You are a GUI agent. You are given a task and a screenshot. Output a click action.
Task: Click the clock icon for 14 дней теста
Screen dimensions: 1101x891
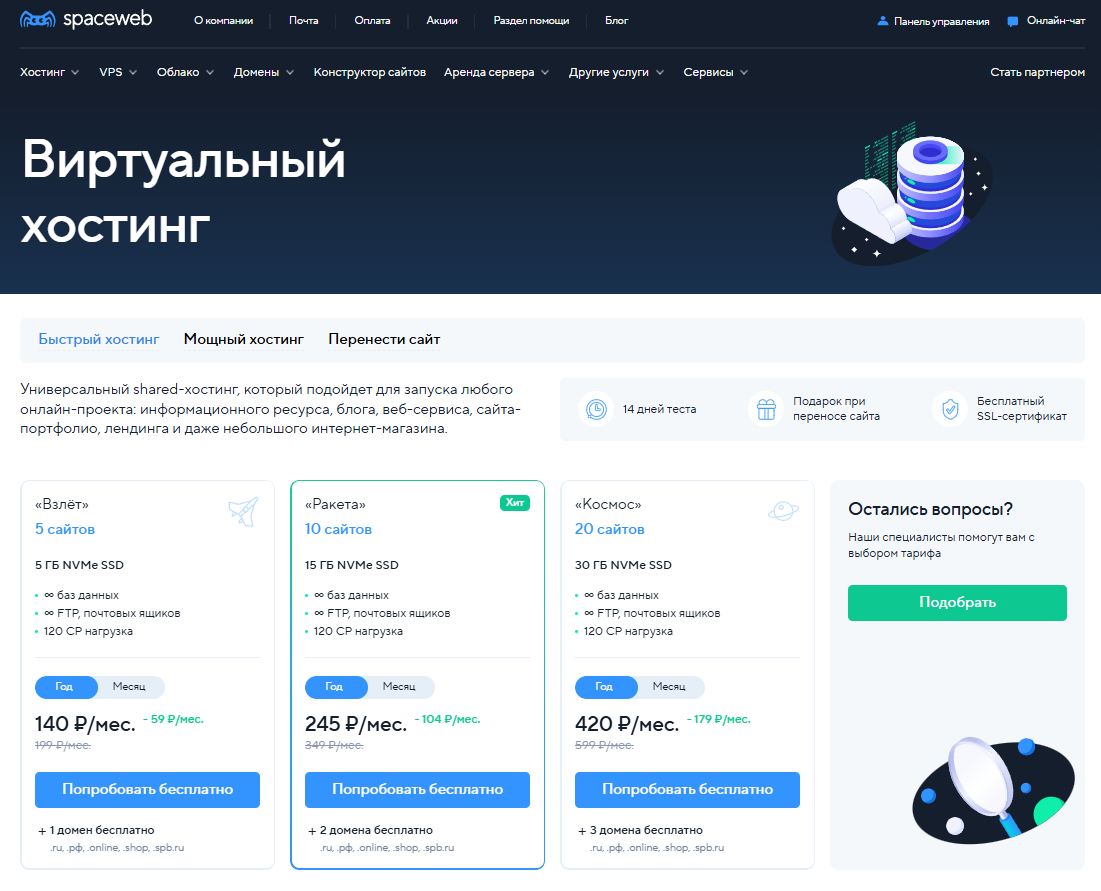coord(596,409)
